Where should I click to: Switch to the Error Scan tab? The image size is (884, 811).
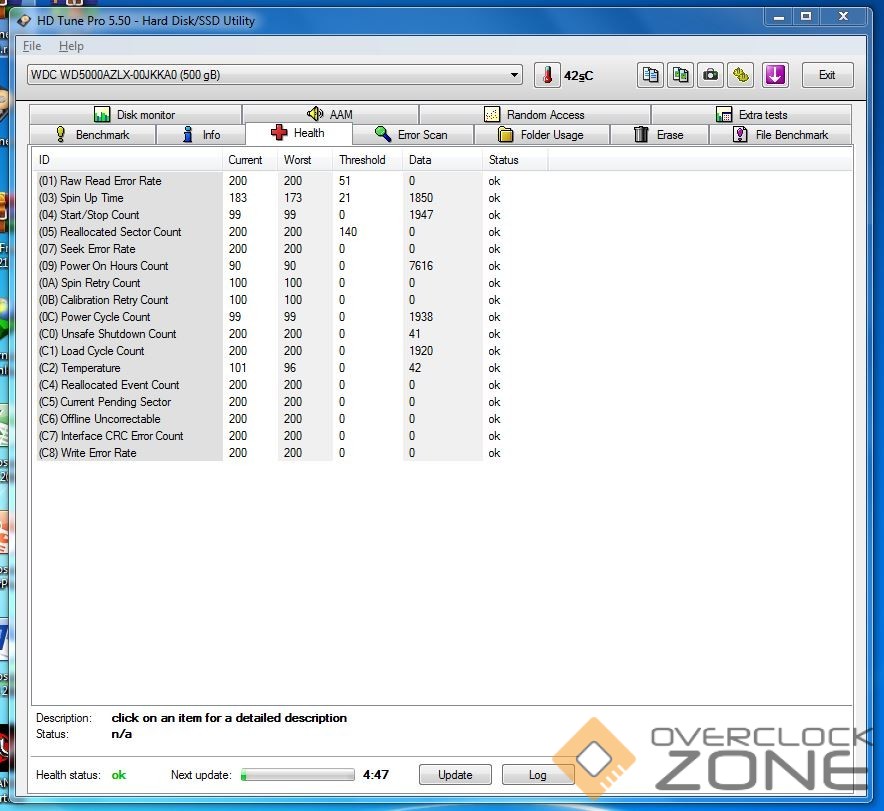coord(413,135)
